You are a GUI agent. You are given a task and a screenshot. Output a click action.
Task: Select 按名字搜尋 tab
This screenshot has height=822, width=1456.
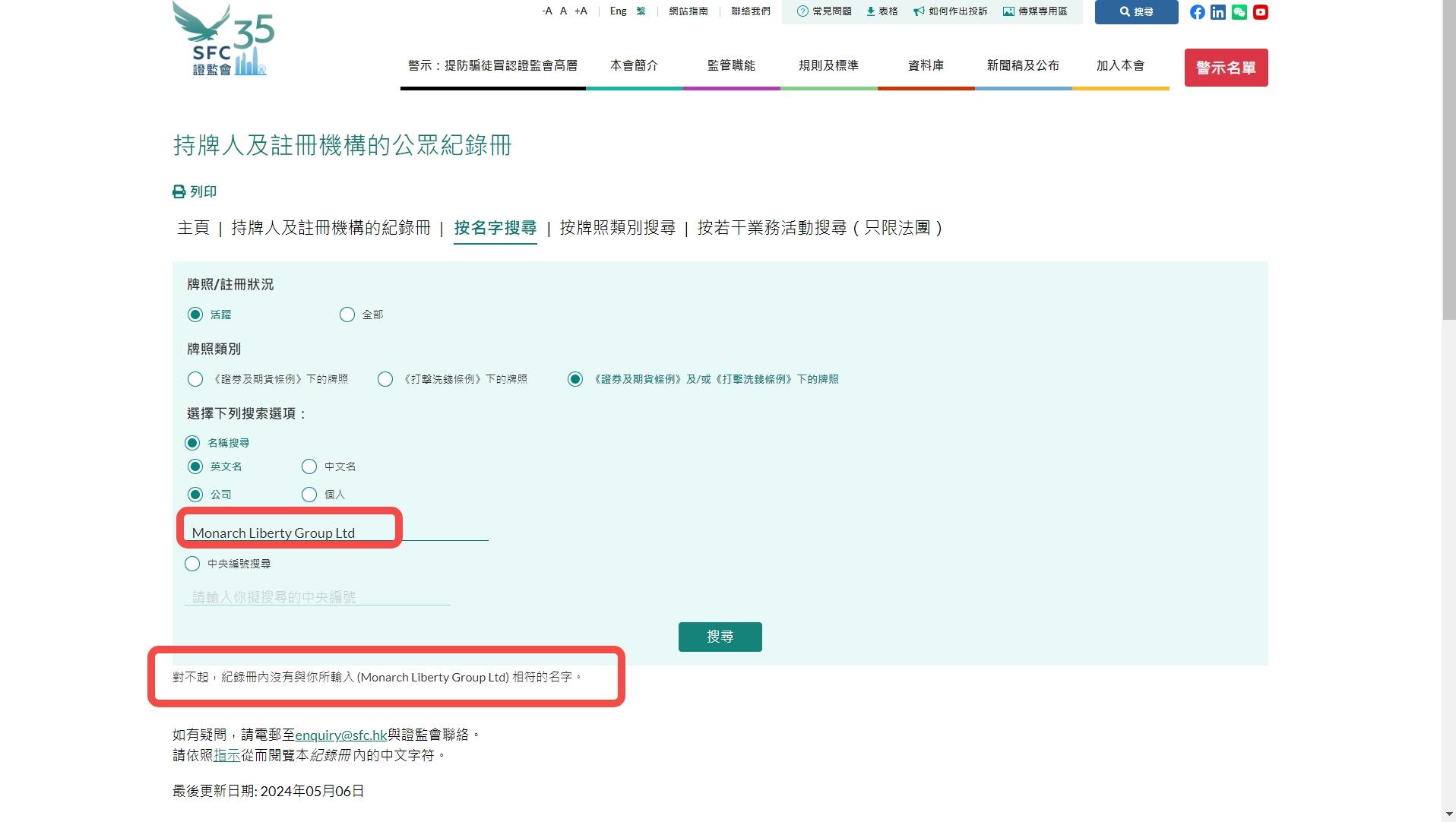(495, 228)
